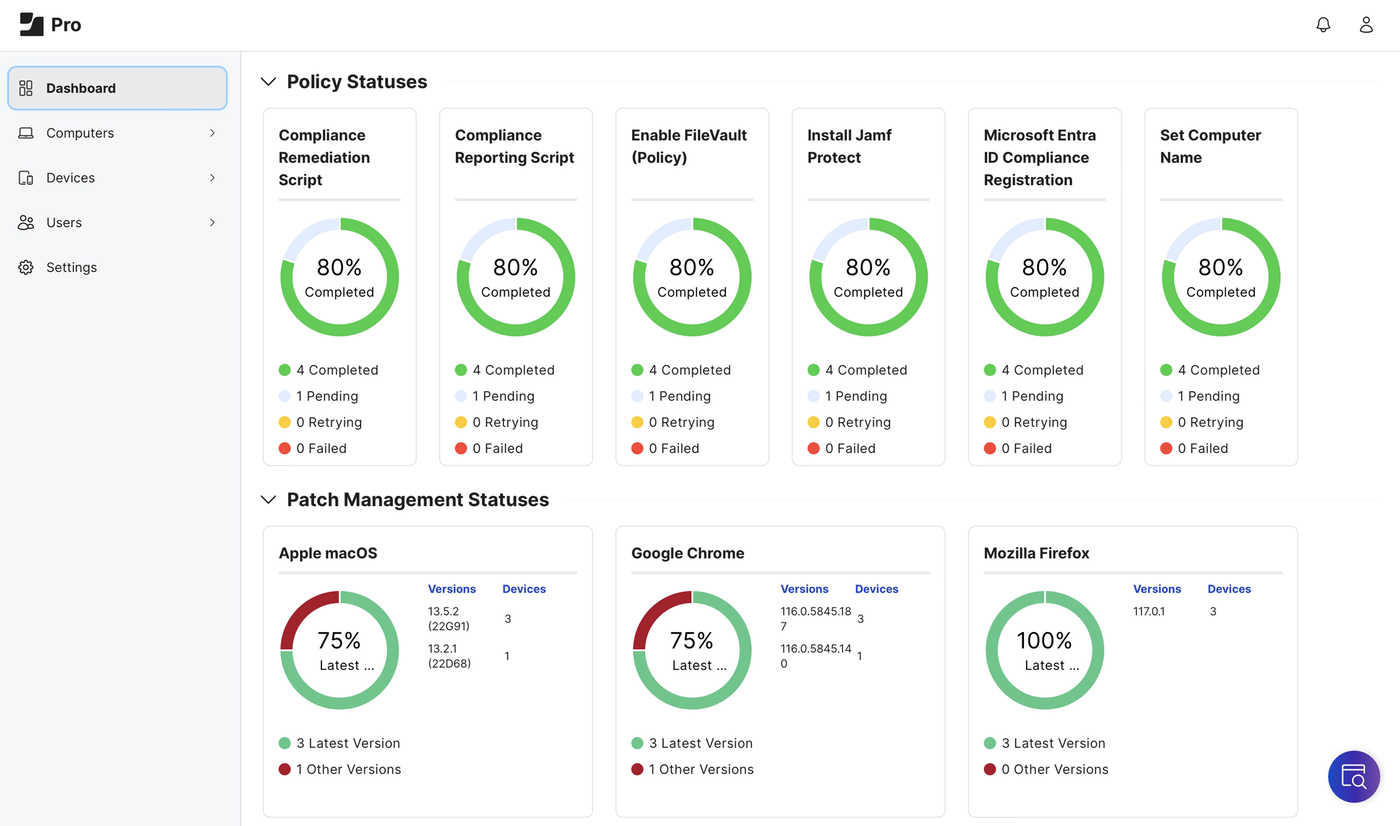Click the Settings gear icon
Screen dimensions: 1400x826
click(26, 268)
